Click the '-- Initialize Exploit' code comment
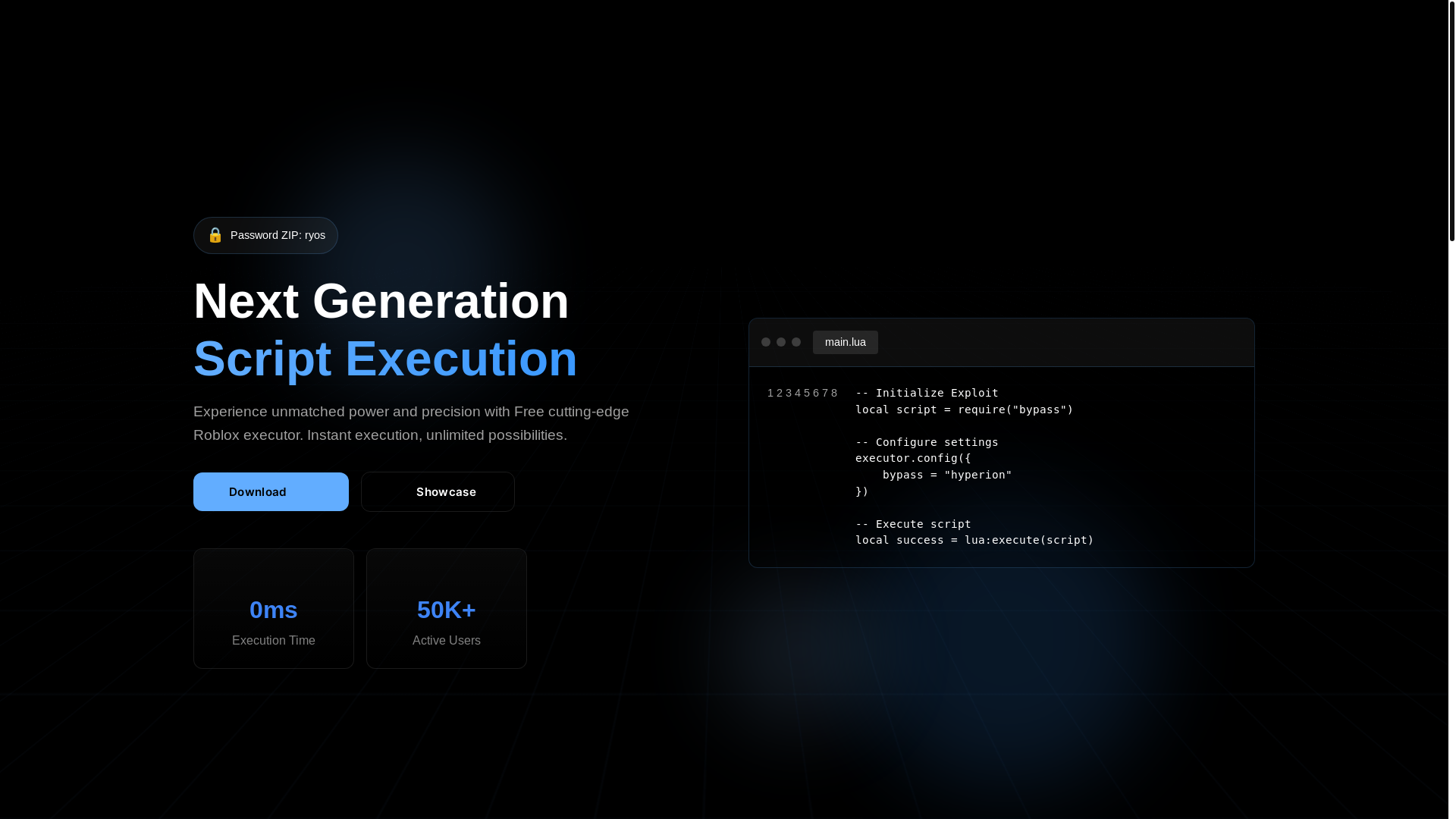Screen dimensions: 1456x819 (x=927, y=393)
